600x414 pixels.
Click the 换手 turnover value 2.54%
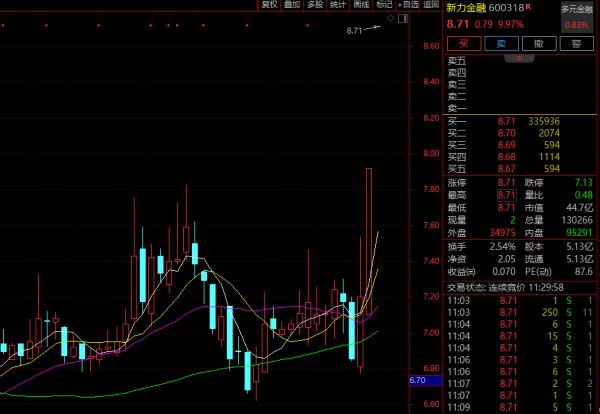[503, 247]
